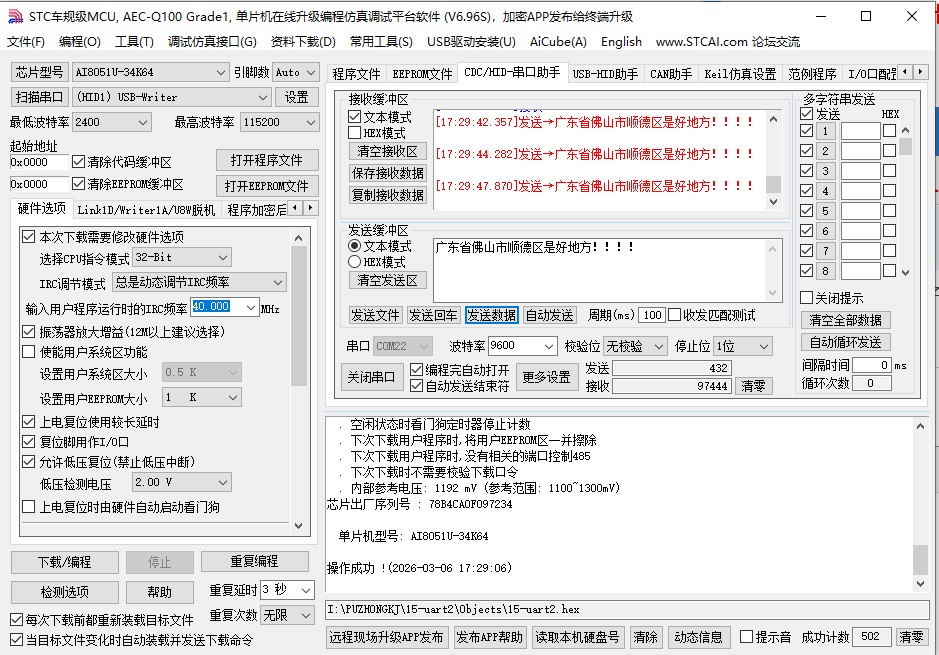The image size is (939, 655).
Task: Click the STC logo icon in the title bar
Action: coord(15,16)
